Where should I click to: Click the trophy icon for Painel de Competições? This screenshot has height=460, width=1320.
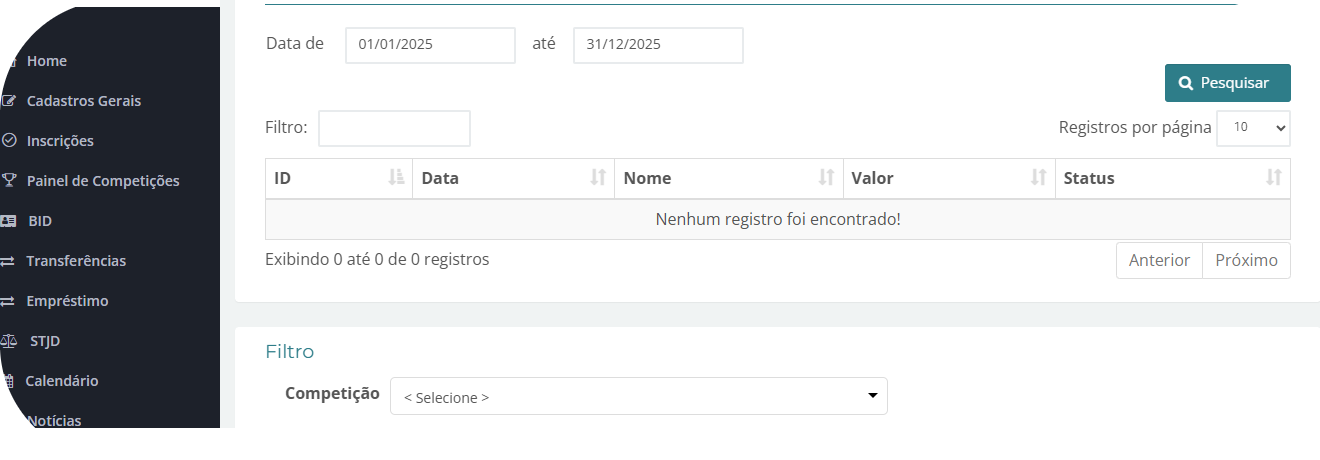(9, 181)
